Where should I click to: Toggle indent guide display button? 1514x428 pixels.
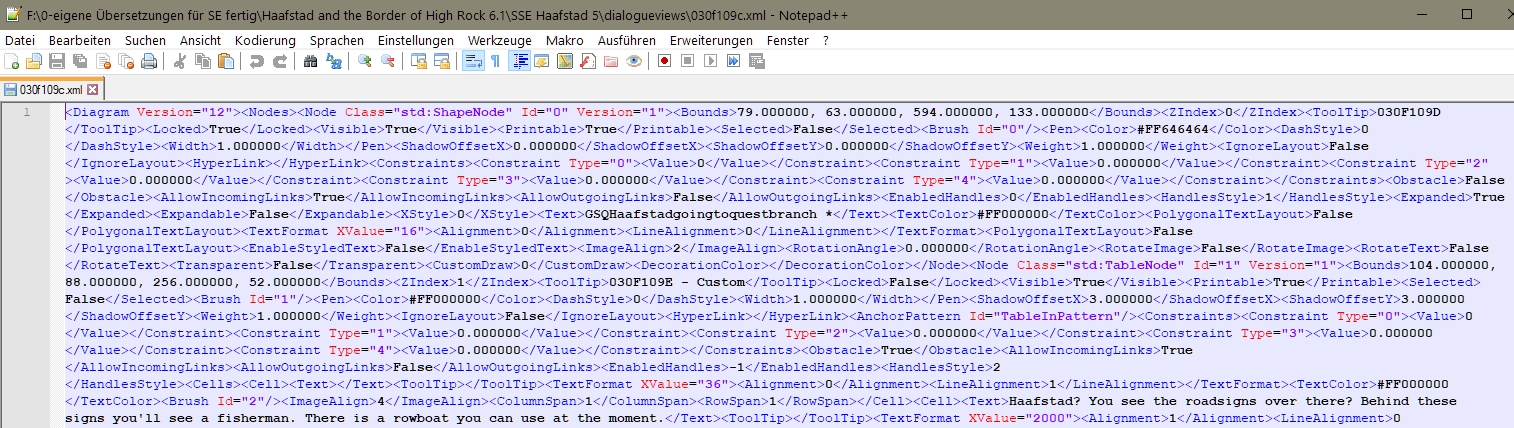click(520, 61)
